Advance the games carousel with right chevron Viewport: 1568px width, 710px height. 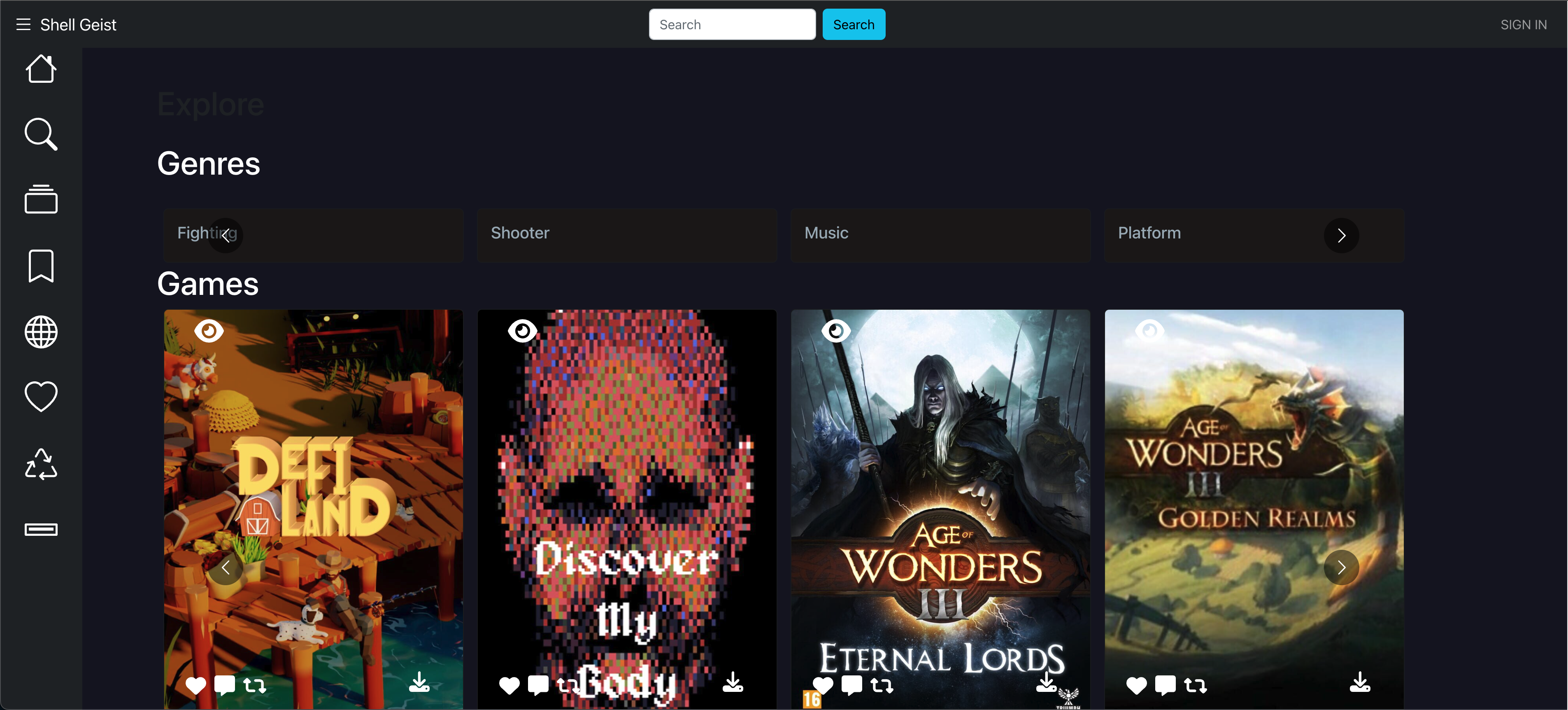[x=1341, y=568]
